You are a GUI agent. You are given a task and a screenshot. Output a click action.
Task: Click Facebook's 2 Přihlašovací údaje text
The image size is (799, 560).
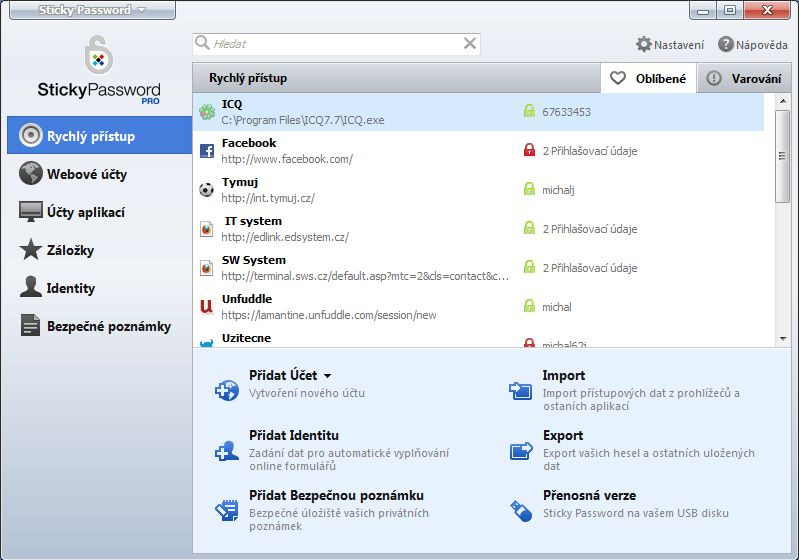(x=590, y=151)
